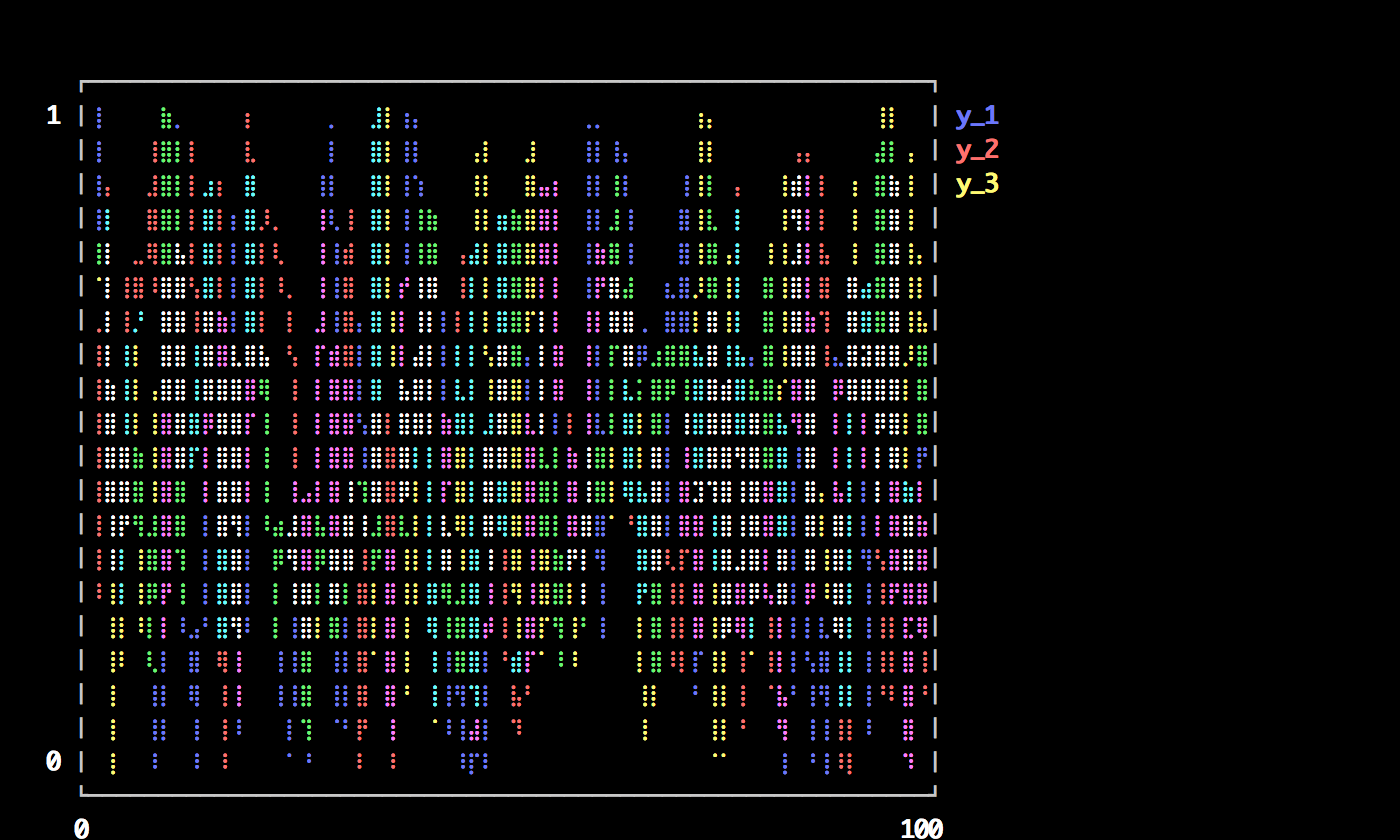
Task: Click the yellow dot cluster at top-right of plot
Action: tap(886, 118)
